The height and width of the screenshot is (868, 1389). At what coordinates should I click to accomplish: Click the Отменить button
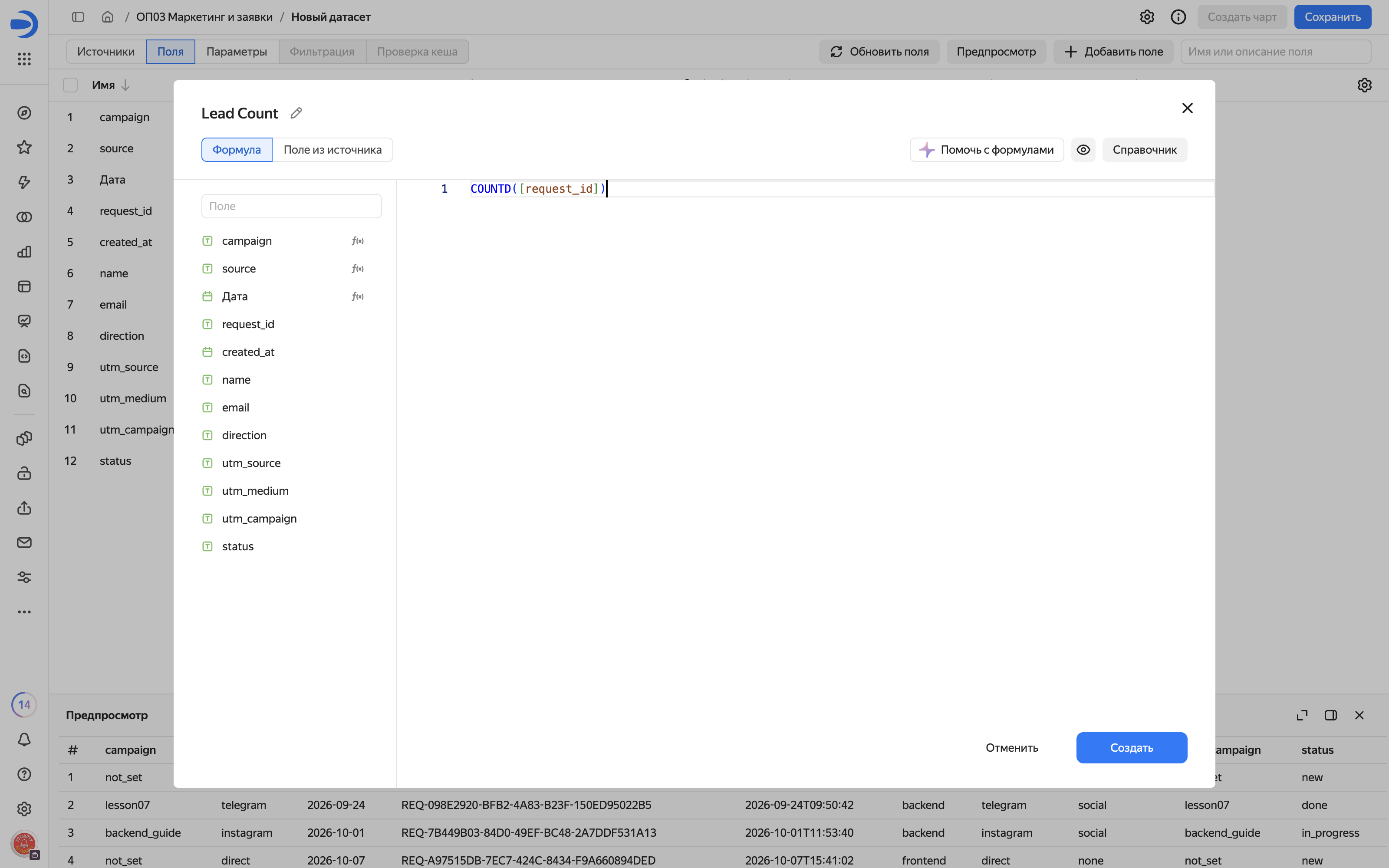(x=1012, y=747)
